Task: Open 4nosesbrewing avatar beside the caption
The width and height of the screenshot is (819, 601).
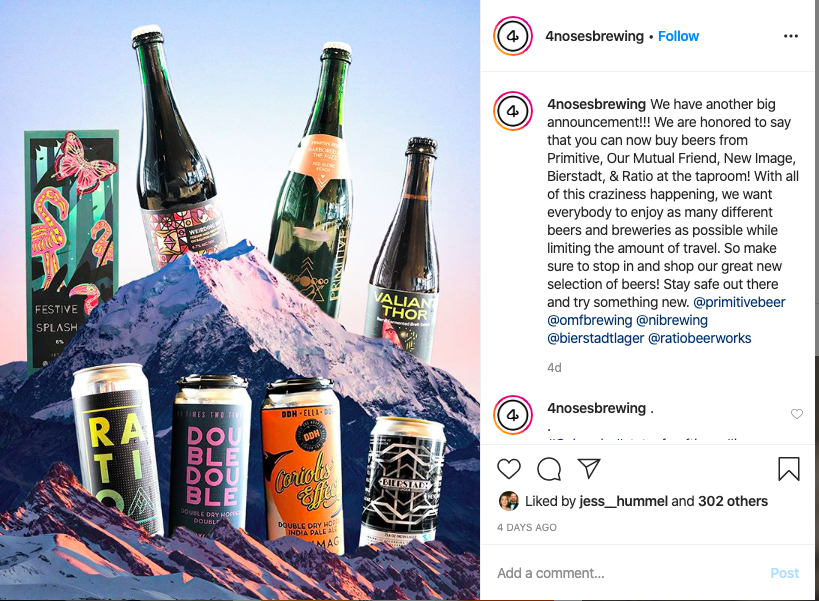Action: point(513,111)
